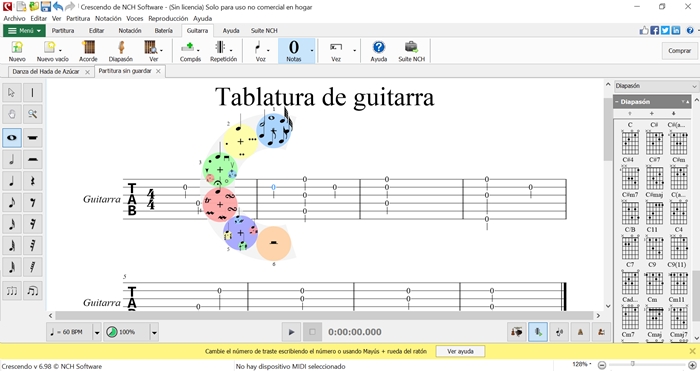Click the beamed notes button
This screenshot has width=700, height=371.
(x=33, y=291)
